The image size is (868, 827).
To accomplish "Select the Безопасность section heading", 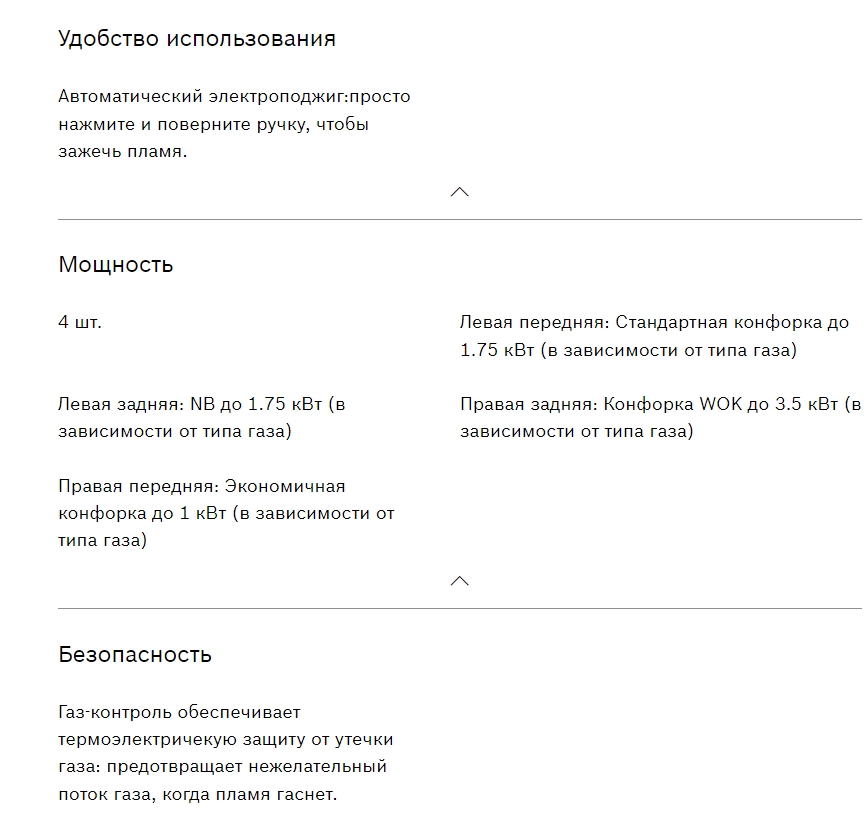I will pyautogui.click(x=135, y=655).
